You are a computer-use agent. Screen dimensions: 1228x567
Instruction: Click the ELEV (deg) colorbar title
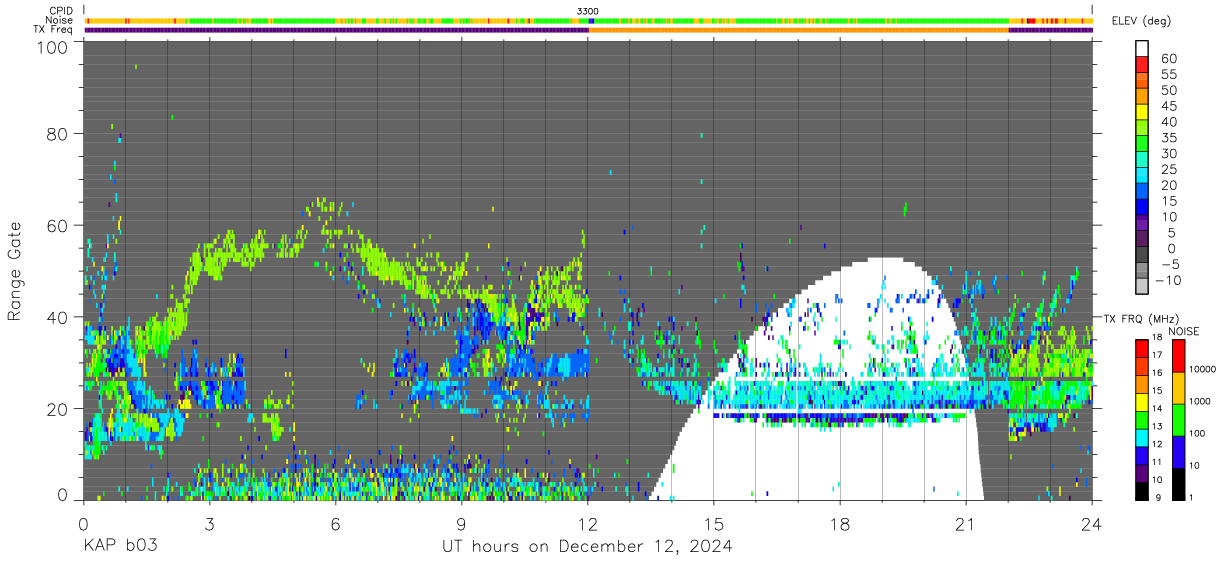tap(1142, 20)
